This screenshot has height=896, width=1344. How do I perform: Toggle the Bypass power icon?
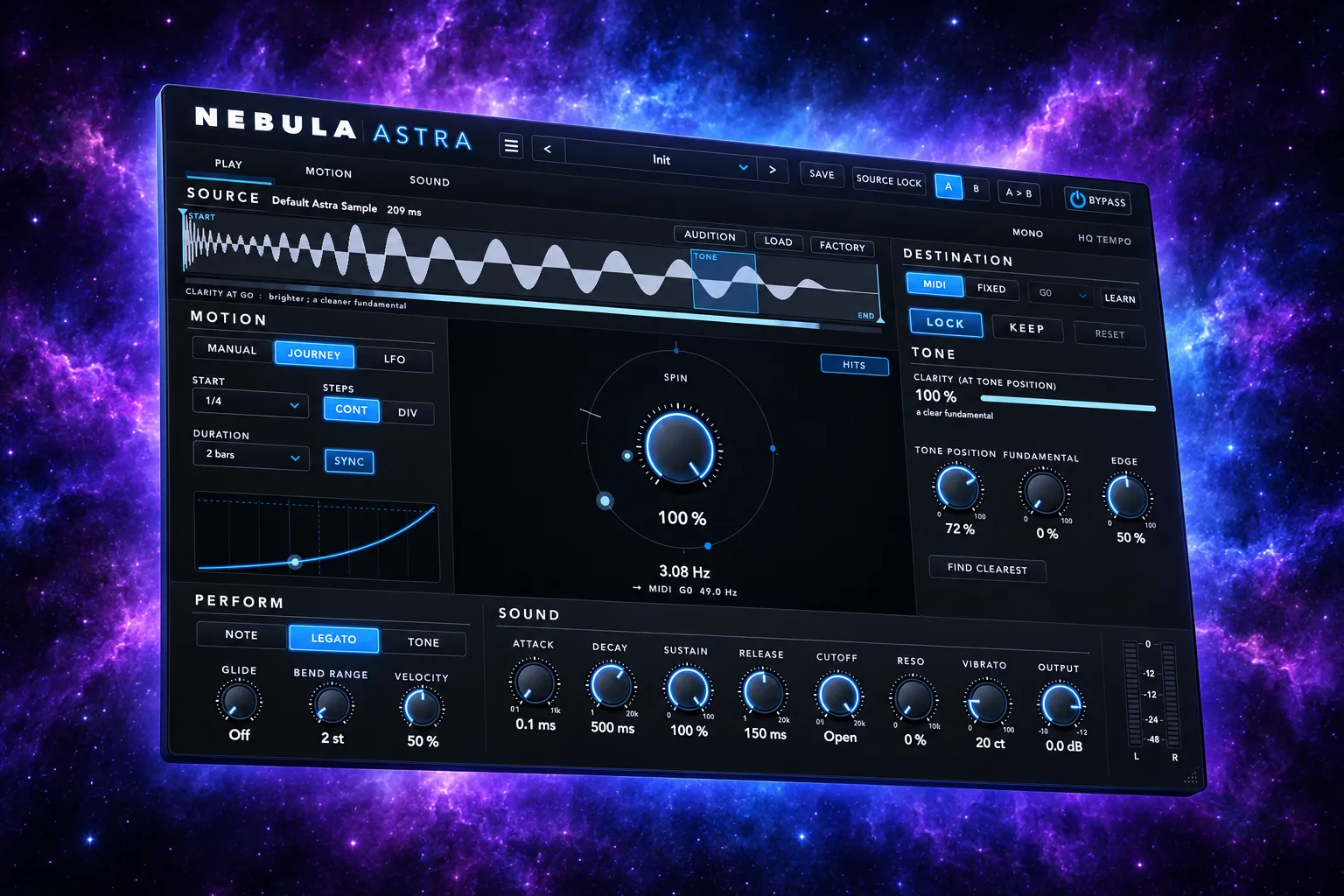pos(1078,199)
